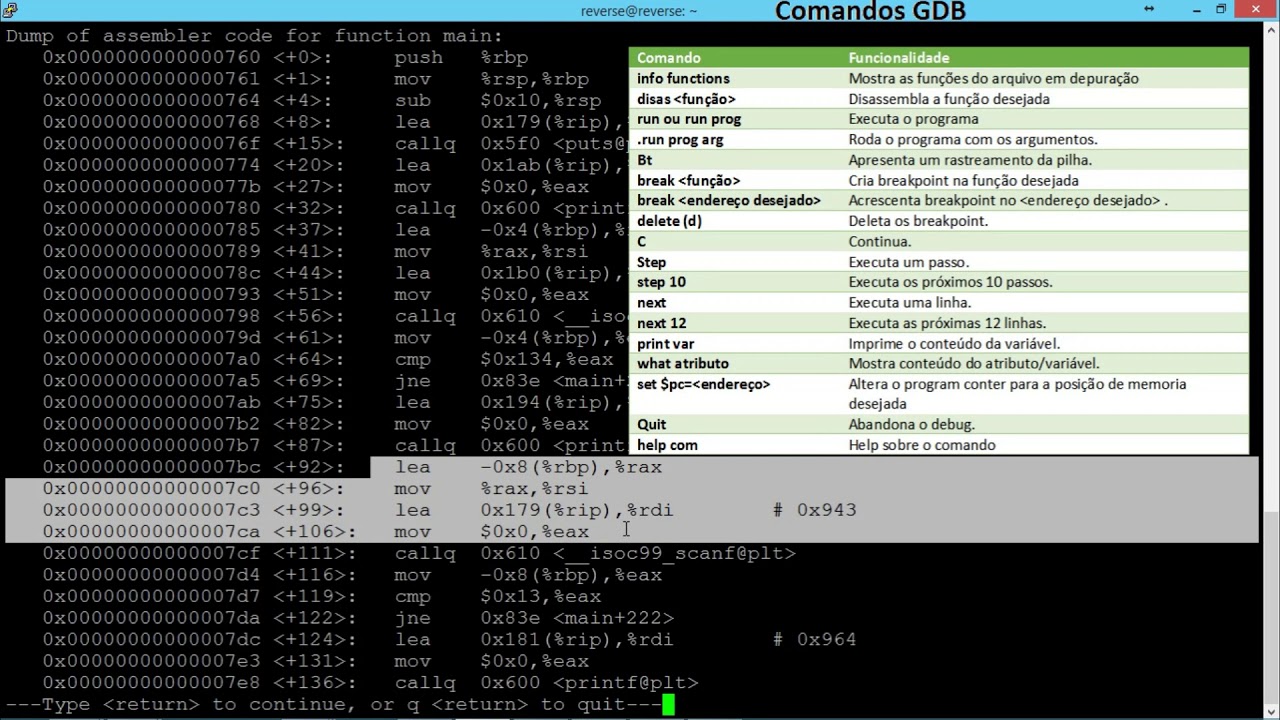Click the 'Comandos GDB' heading
This screenshot has width=1280, height=720.
tap(870, 11)
